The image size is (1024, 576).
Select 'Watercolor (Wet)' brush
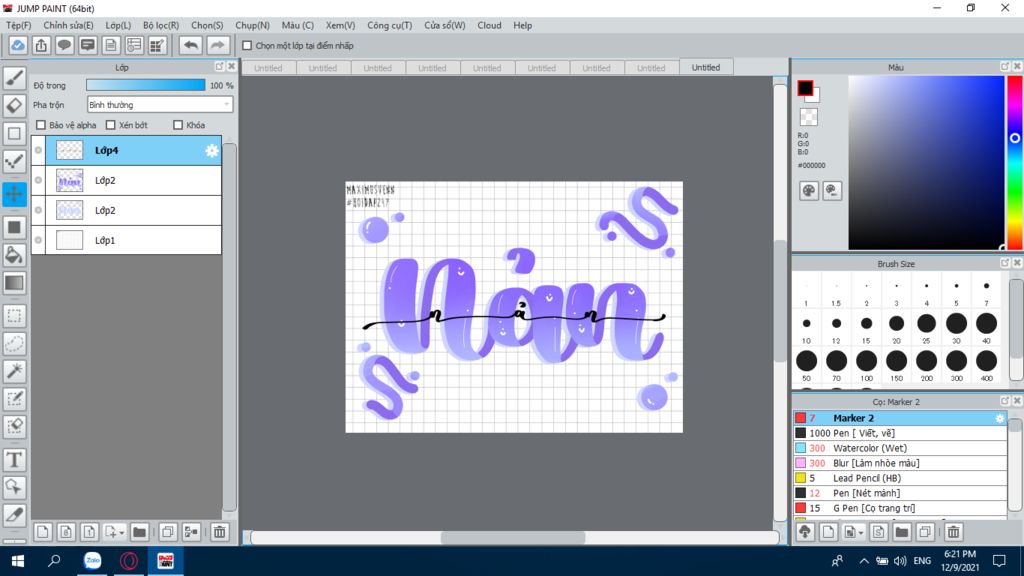click(900, 448)
